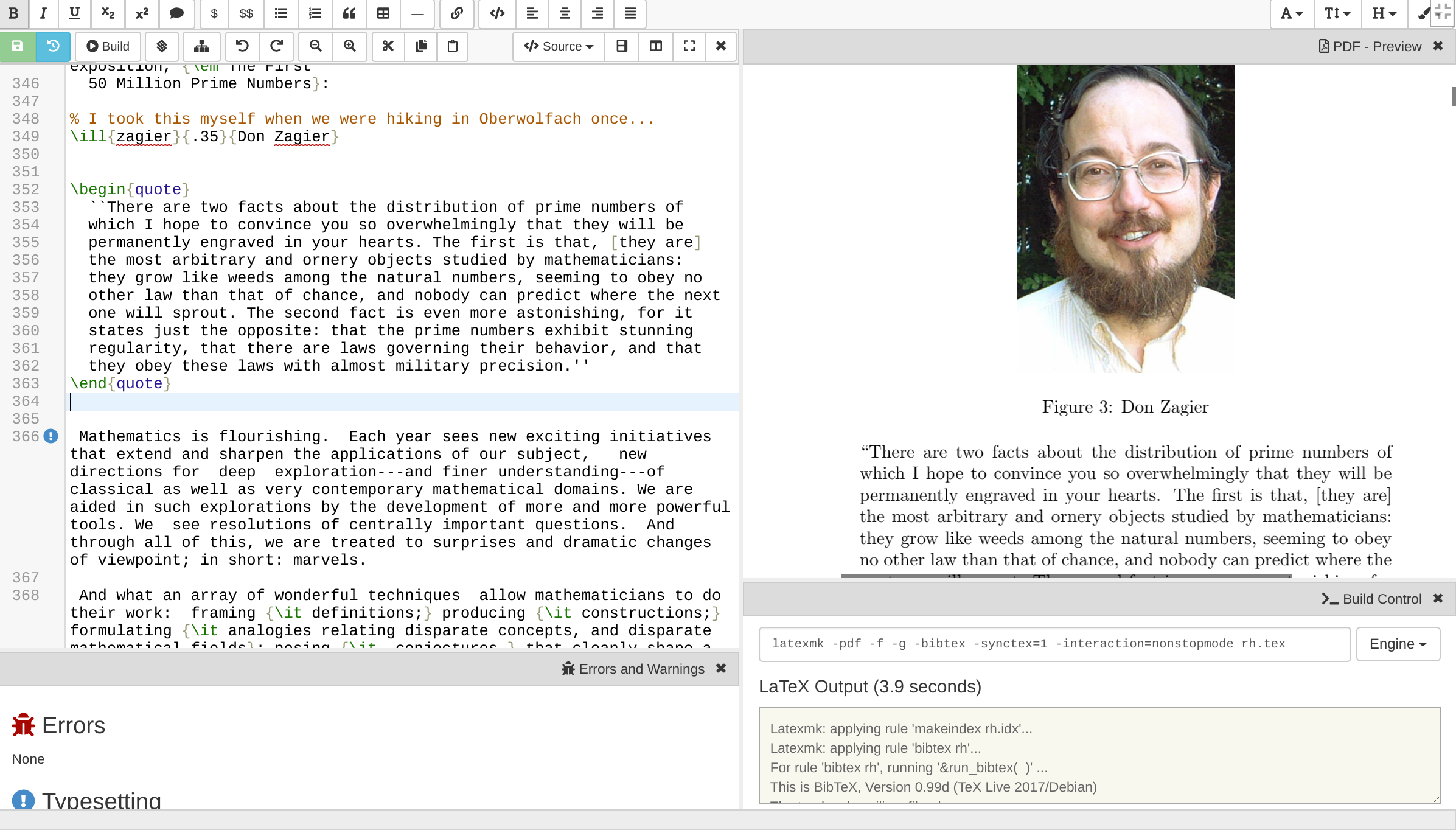This screenshot has height=830, width=1456.
Task: Open the heading H dropdown
Action: (x=1384, y=13)
